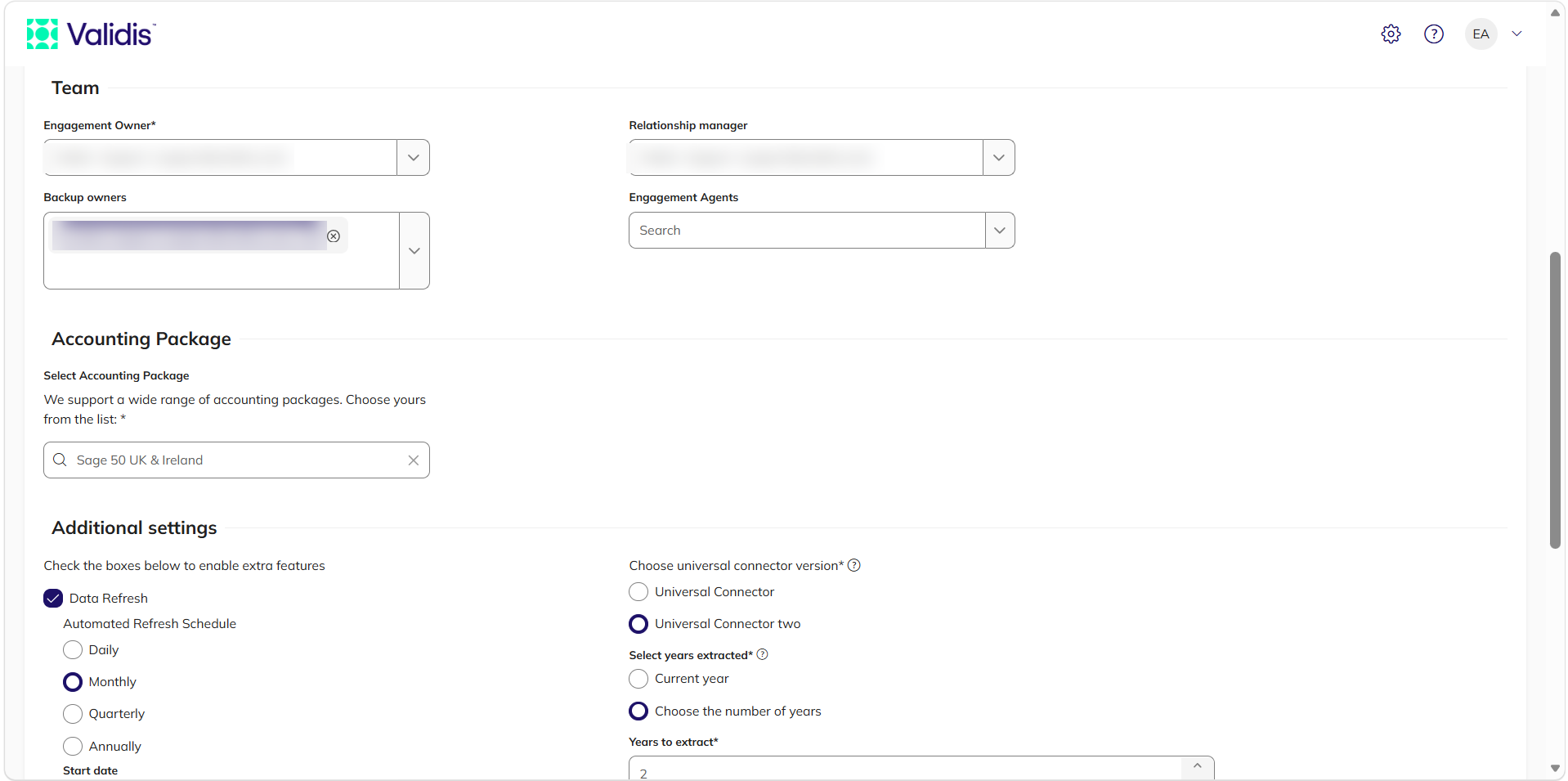Uncheck the Data Refresh checkbox

53,598
